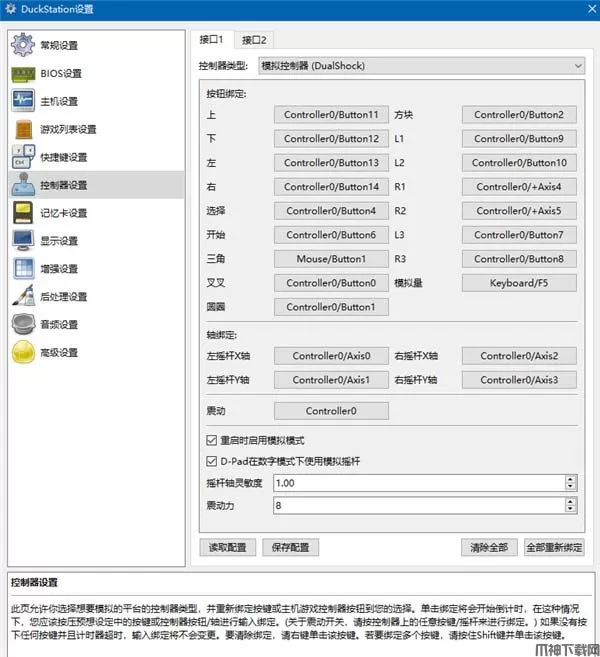Screen dimensions: 600x657
Task: Increase 摇杆轴灵敏度 with up arrow
Action: (570, 479)
